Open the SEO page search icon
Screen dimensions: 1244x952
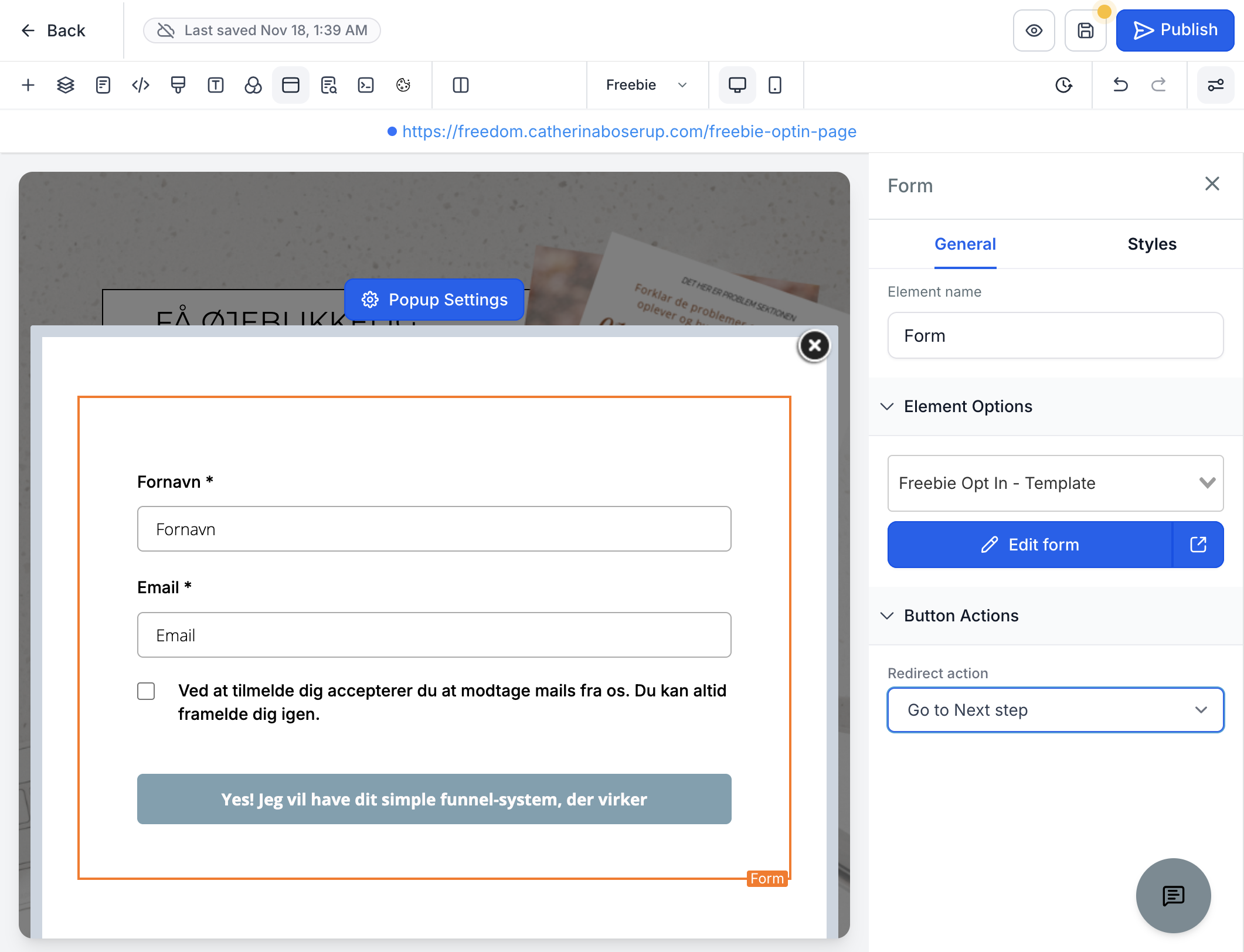tap(328, 85)
